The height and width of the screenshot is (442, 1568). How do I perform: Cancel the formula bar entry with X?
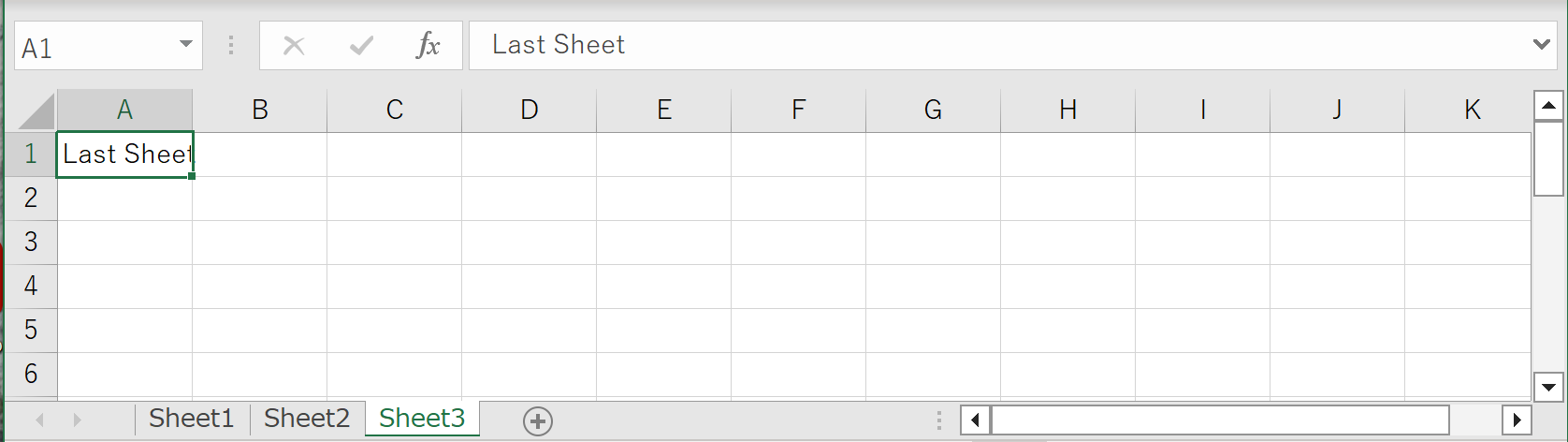pyautogui.click(x=294, y=45)
